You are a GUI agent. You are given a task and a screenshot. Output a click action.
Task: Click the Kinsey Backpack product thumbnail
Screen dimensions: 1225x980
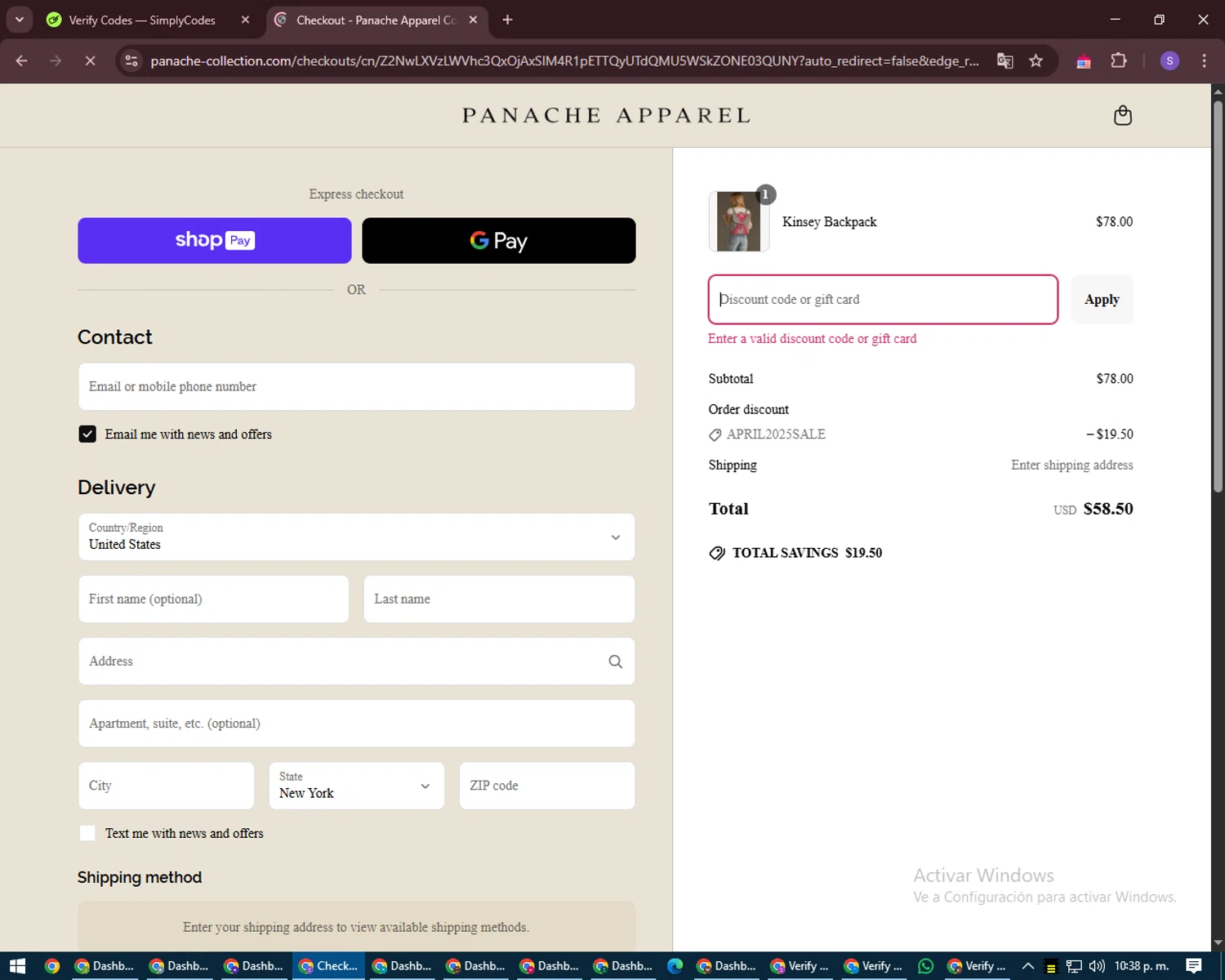(739, 221)
